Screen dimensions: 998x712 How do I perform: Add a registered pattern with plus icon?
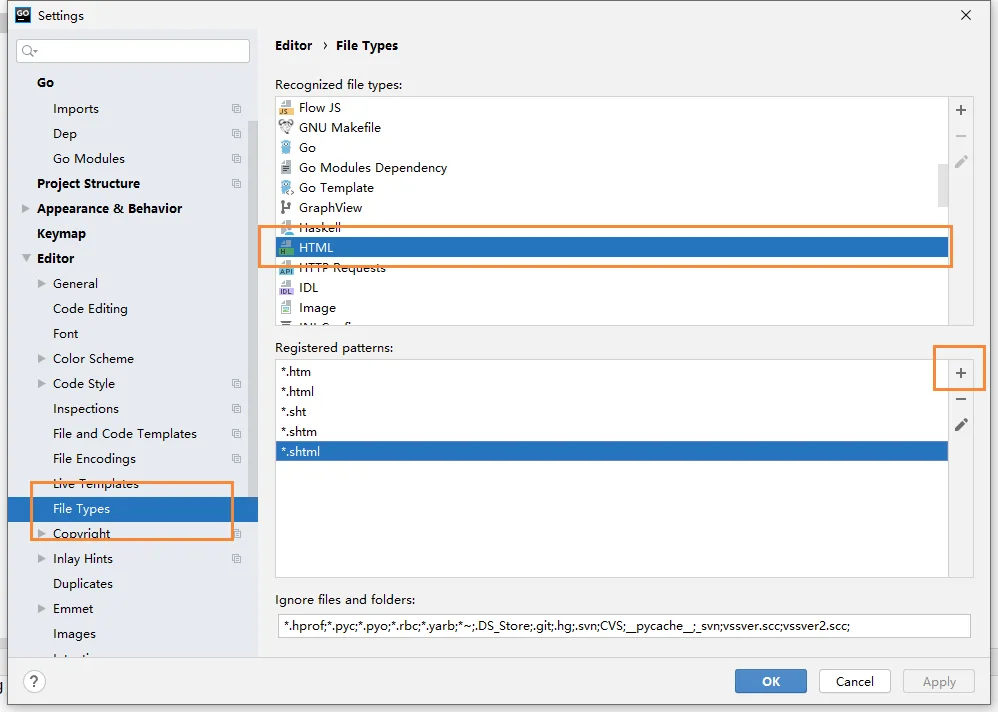click(960, 373)
